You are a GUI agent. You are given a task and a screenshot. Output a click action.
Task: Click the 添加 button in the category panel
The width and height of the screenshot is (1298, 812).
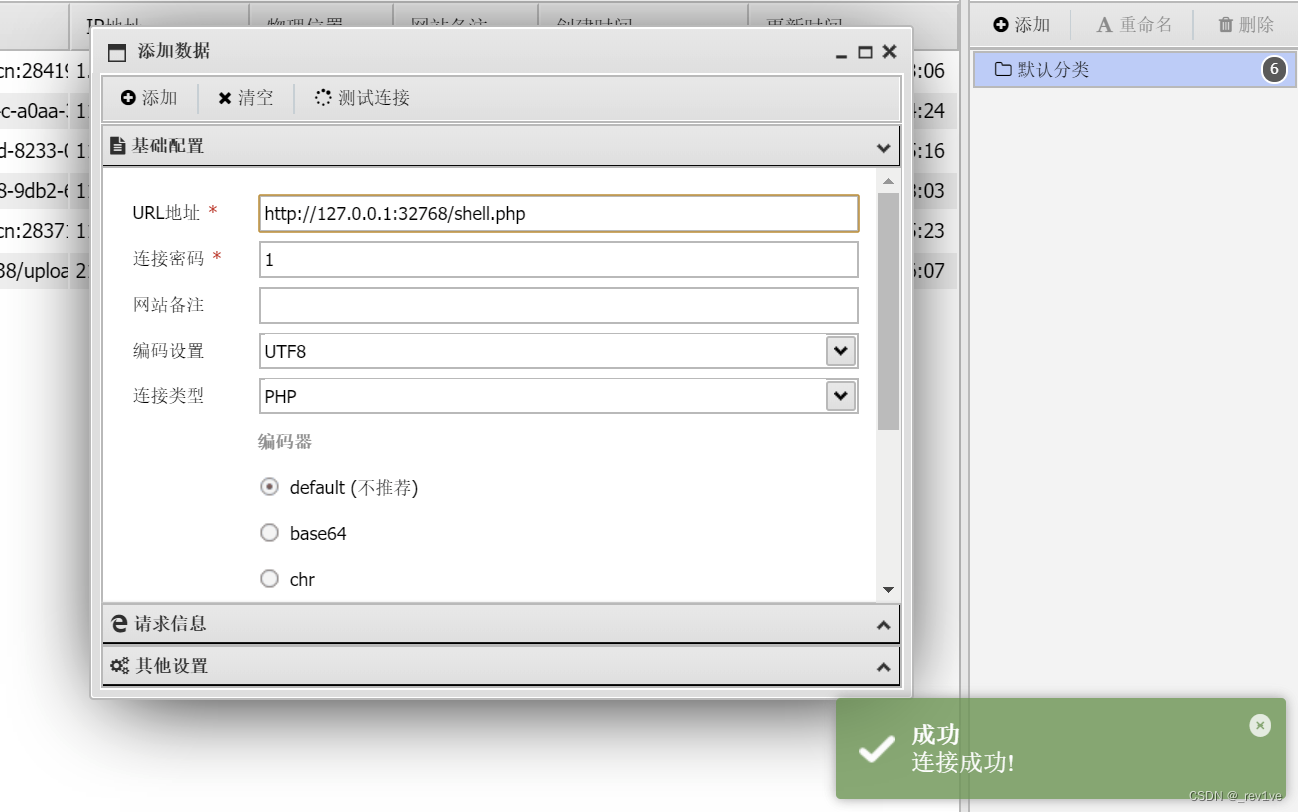coord(1021,25)
